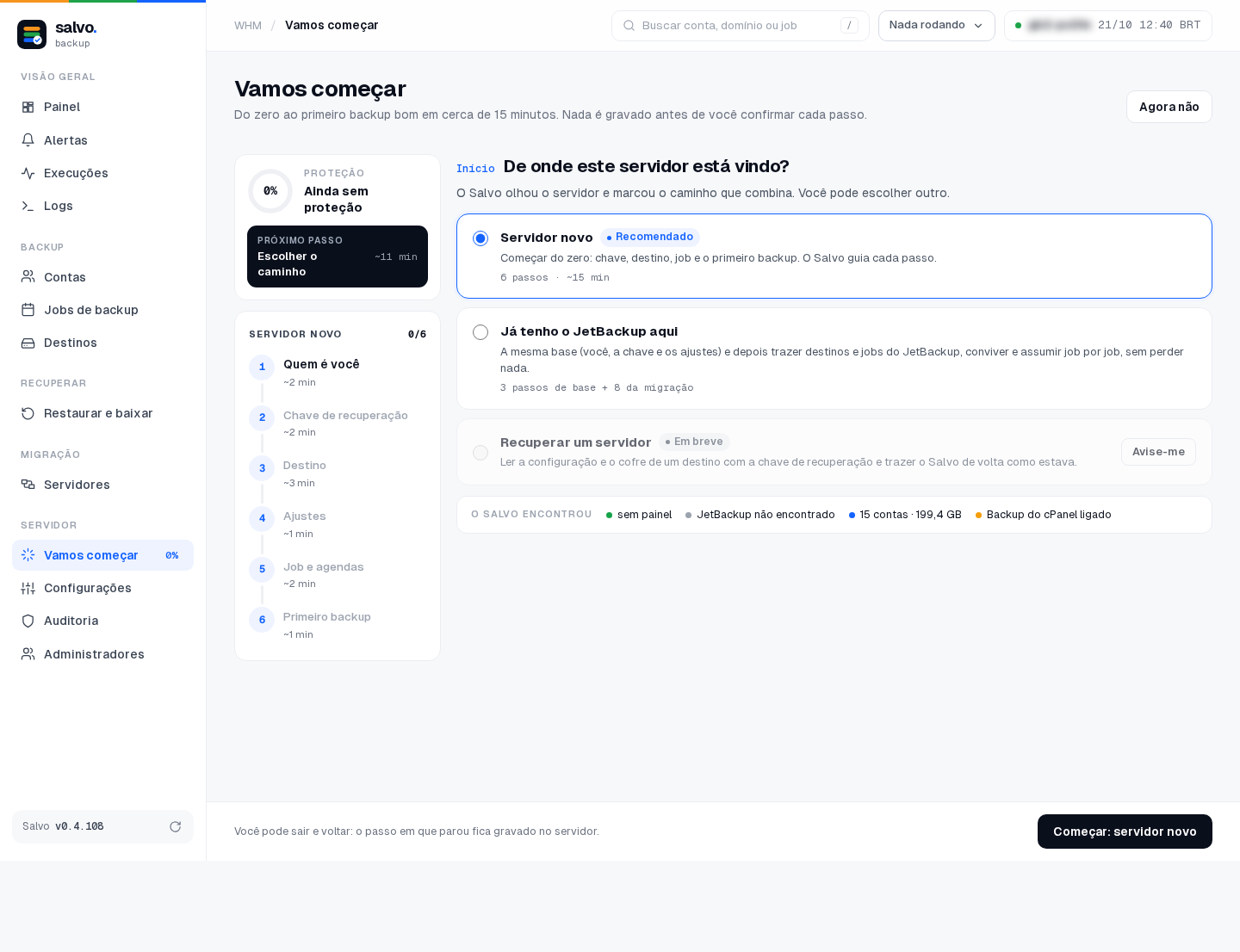This screenshot has height=952, width=1240.
Task: Select step 6 Primeiro backup
Action: coord(338,625)
